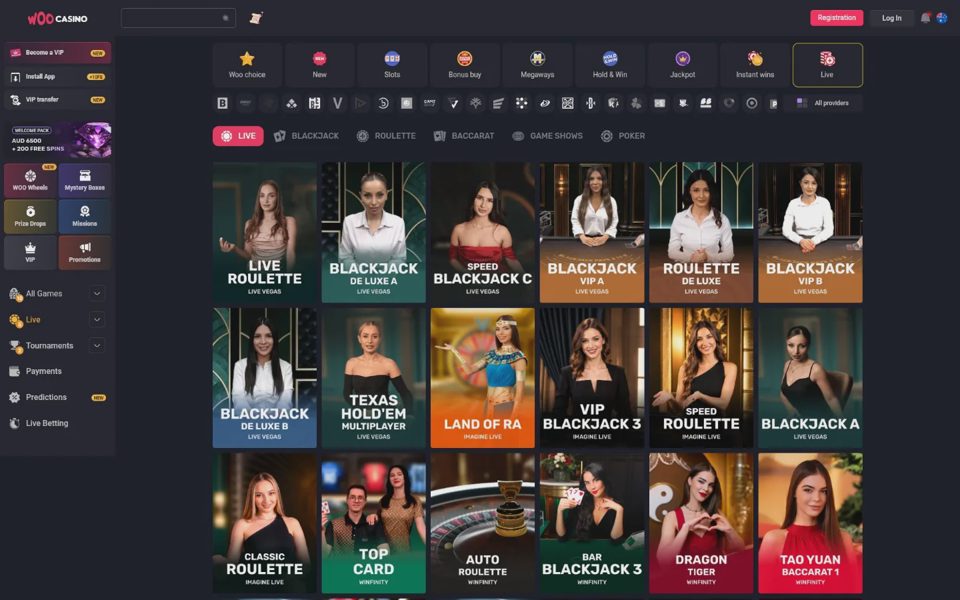The height and width of the screenshot is (600, 960).
Task: Switch to the Game Shows tab
Action: 547,136
